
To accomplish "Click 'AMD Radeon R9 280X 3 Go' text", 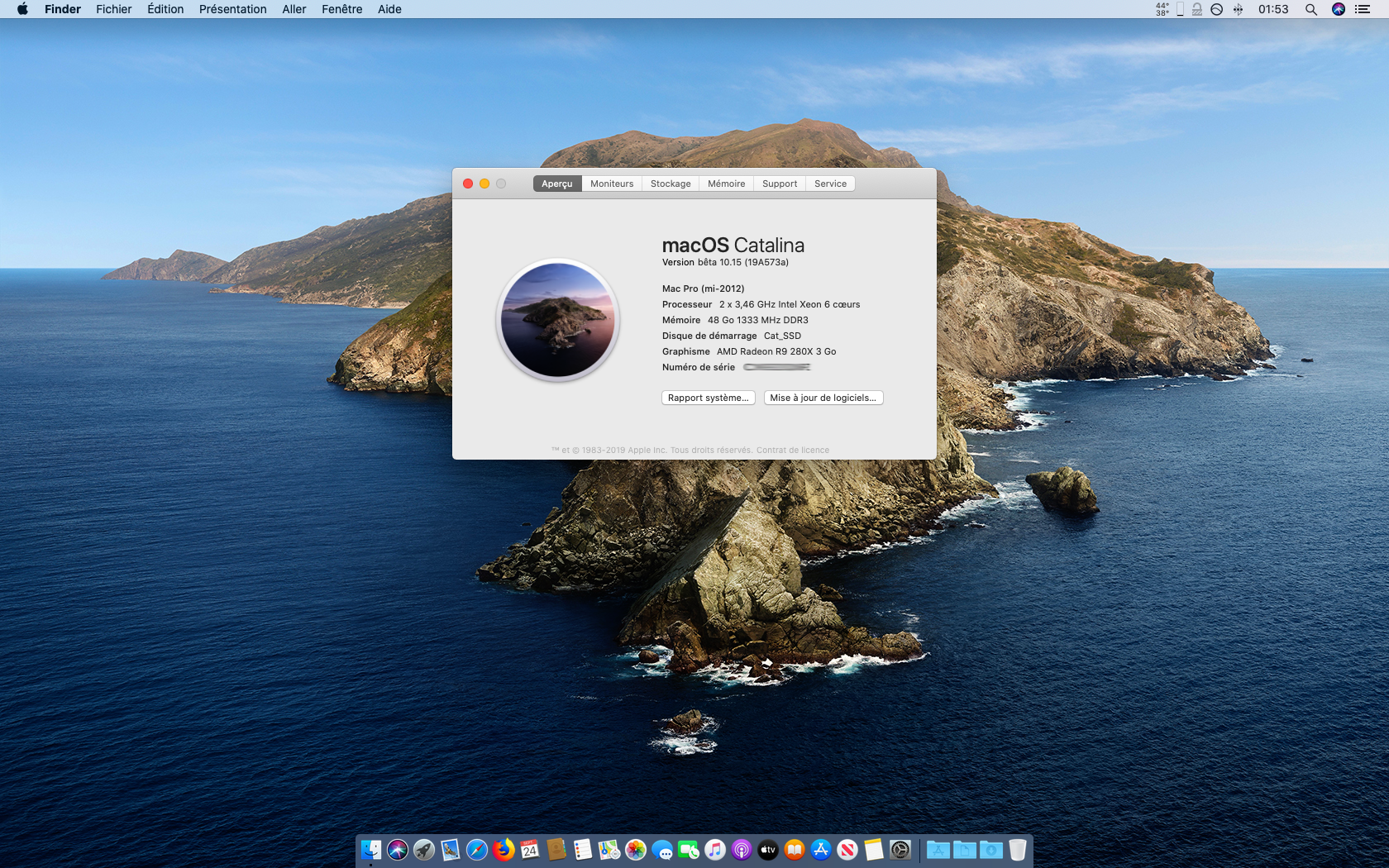I will pyautogui.click(x=776, y=351).
